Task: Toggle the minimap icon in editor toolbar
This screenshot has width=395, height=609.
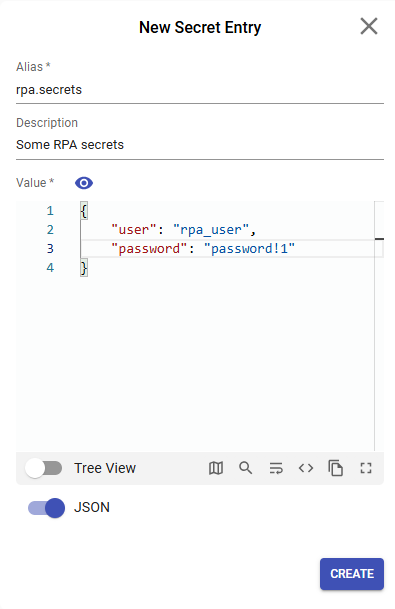Action: point(216,468)
